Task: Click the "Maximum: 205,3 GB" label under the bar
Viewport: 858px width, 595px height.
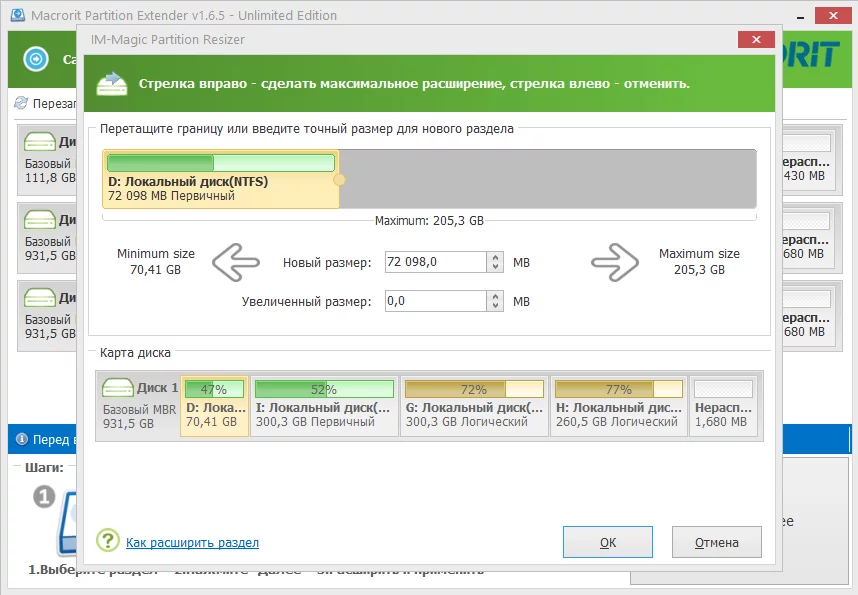Action: coord(430,221)
